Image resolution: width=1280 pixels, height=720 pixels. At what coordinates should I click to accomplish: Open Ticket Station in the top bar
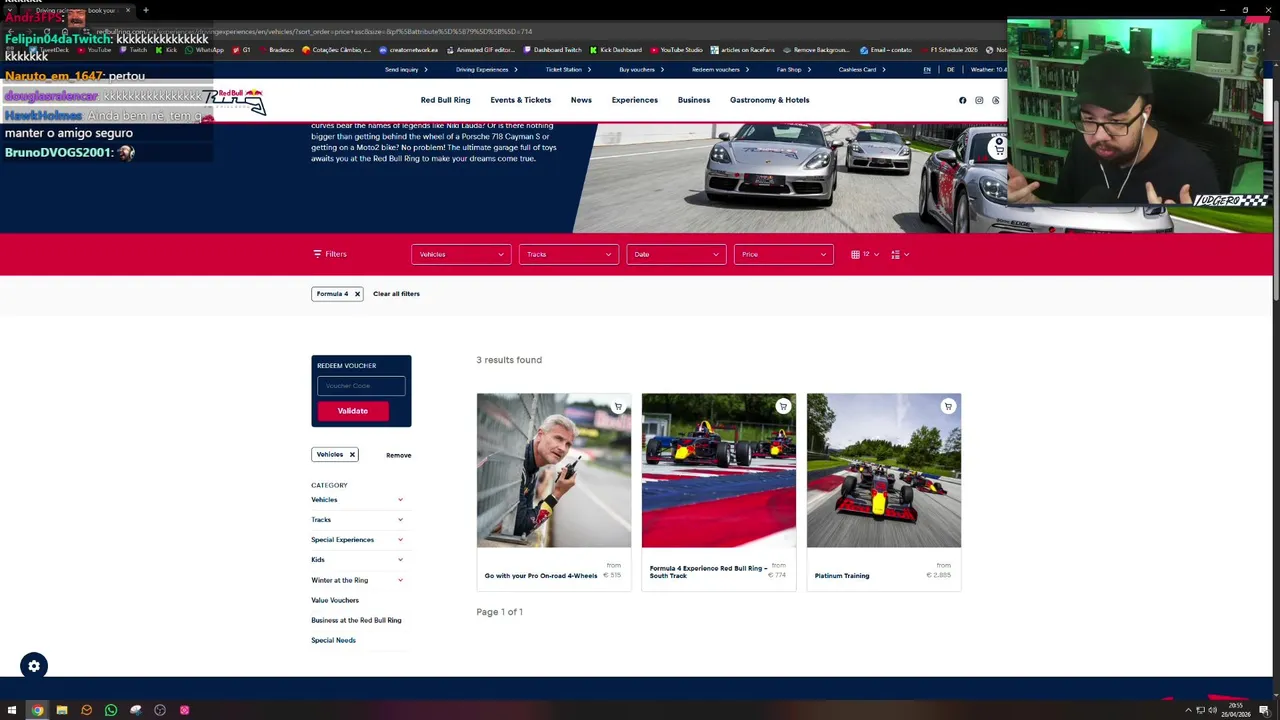(x=568, y=70)
